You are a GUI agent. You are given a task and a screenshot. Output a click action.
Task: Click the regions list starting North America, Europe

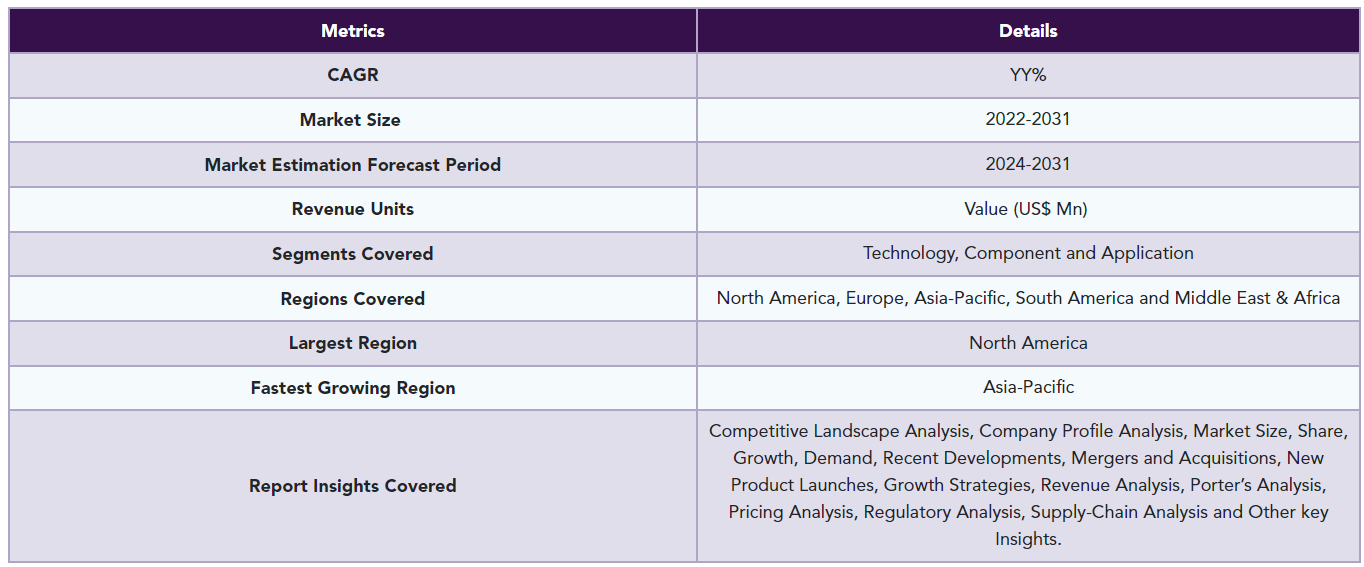click(x=1028, y=299)
